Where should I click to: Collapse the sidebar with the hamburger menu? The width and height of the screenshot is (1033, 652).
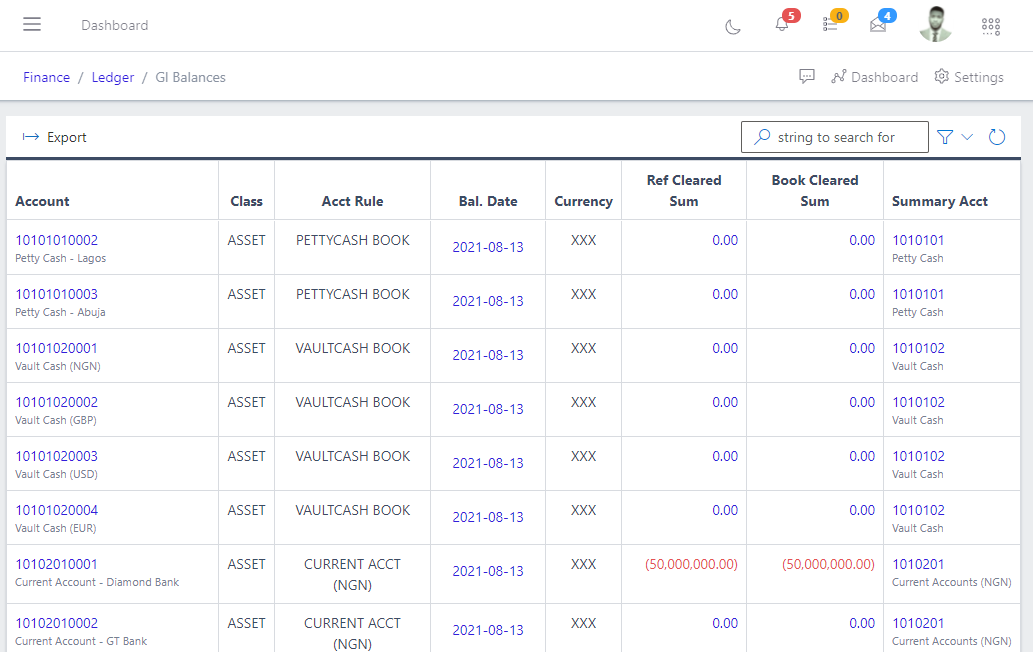(x=33, y=25)
